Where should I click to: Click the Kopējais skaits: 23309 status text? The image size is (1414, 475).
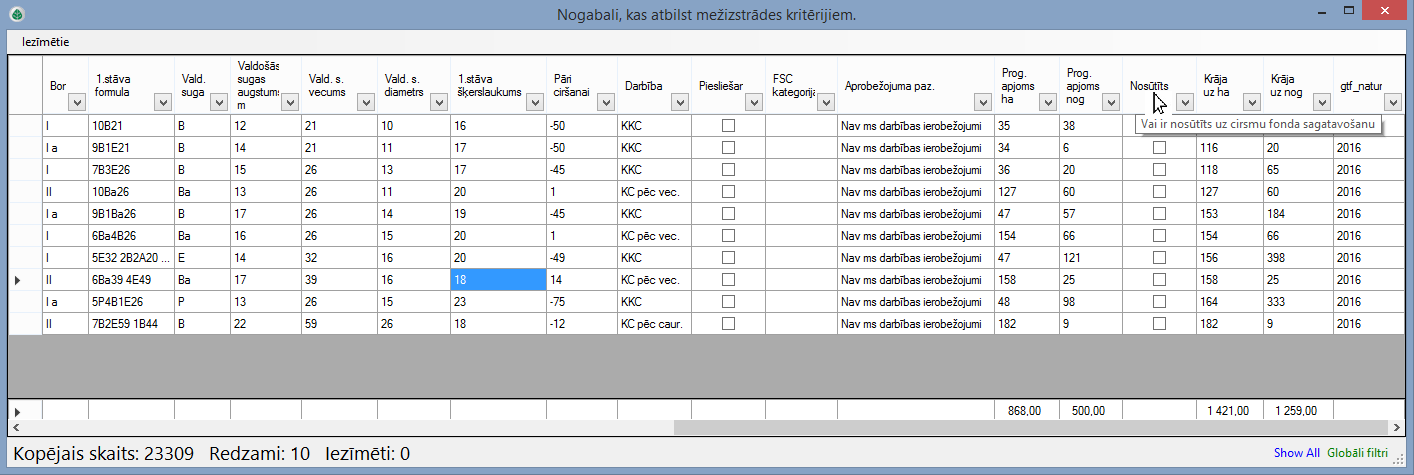pyautogui.click(x=104, y=454)
